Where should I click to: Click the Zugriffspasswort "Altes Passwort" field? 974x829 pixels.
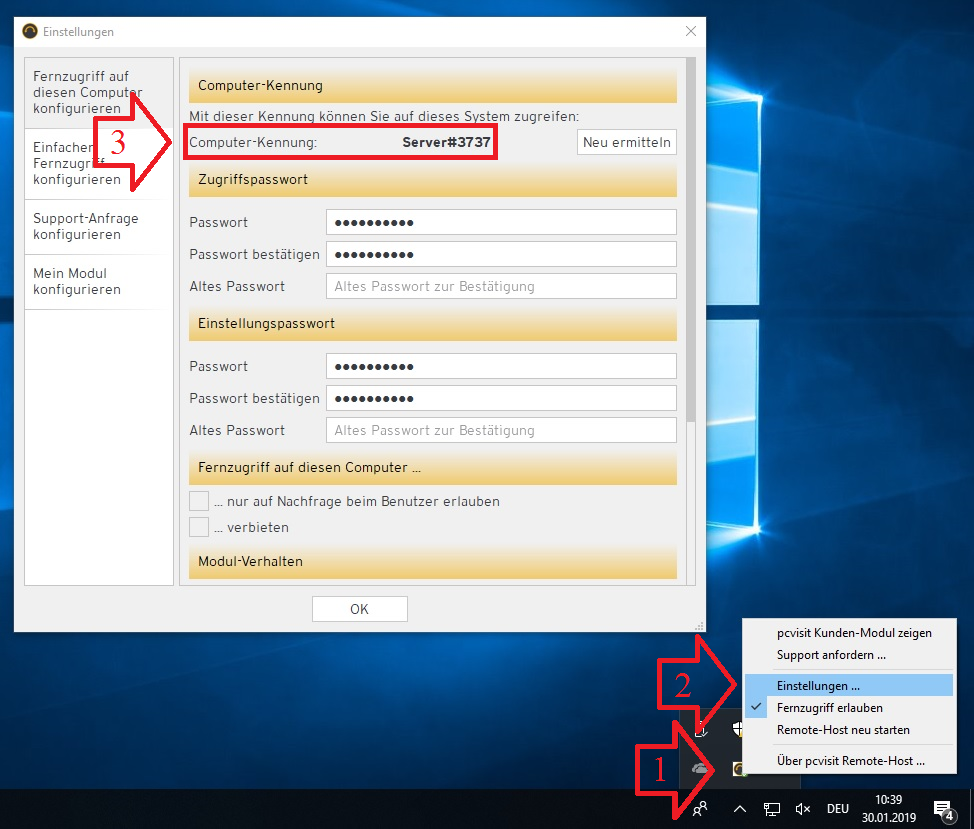point(501,286)
